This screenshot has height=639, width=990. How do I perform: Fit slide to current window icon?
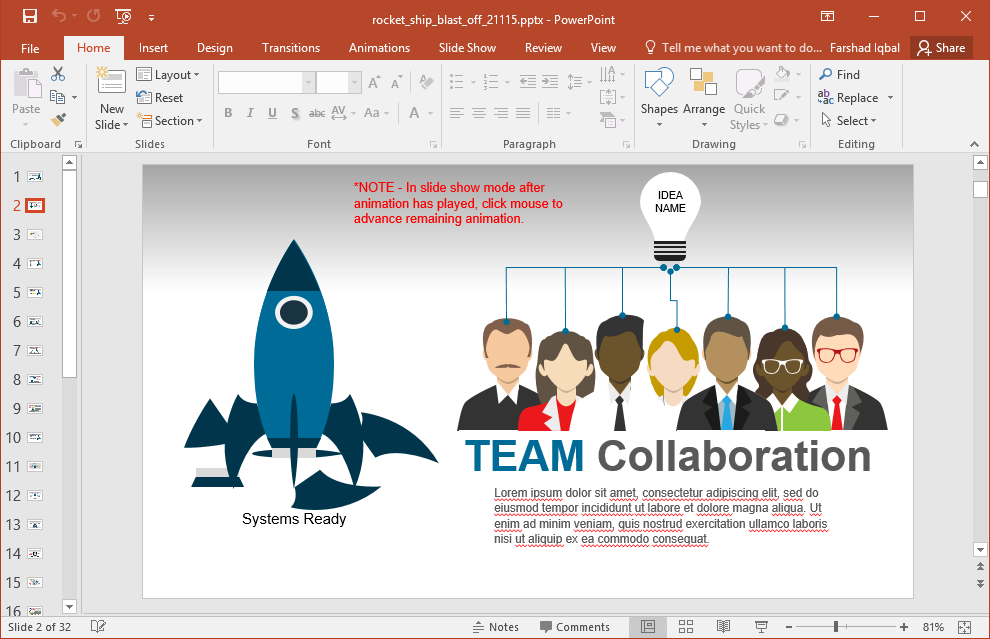click(964, 627)
